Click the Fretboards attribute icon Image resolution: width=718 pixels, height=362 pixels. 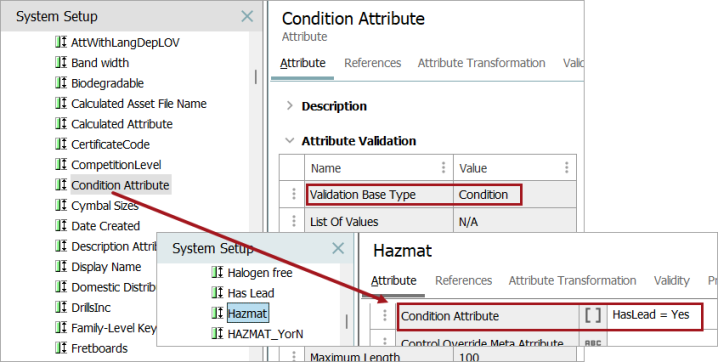click(61, 348)
